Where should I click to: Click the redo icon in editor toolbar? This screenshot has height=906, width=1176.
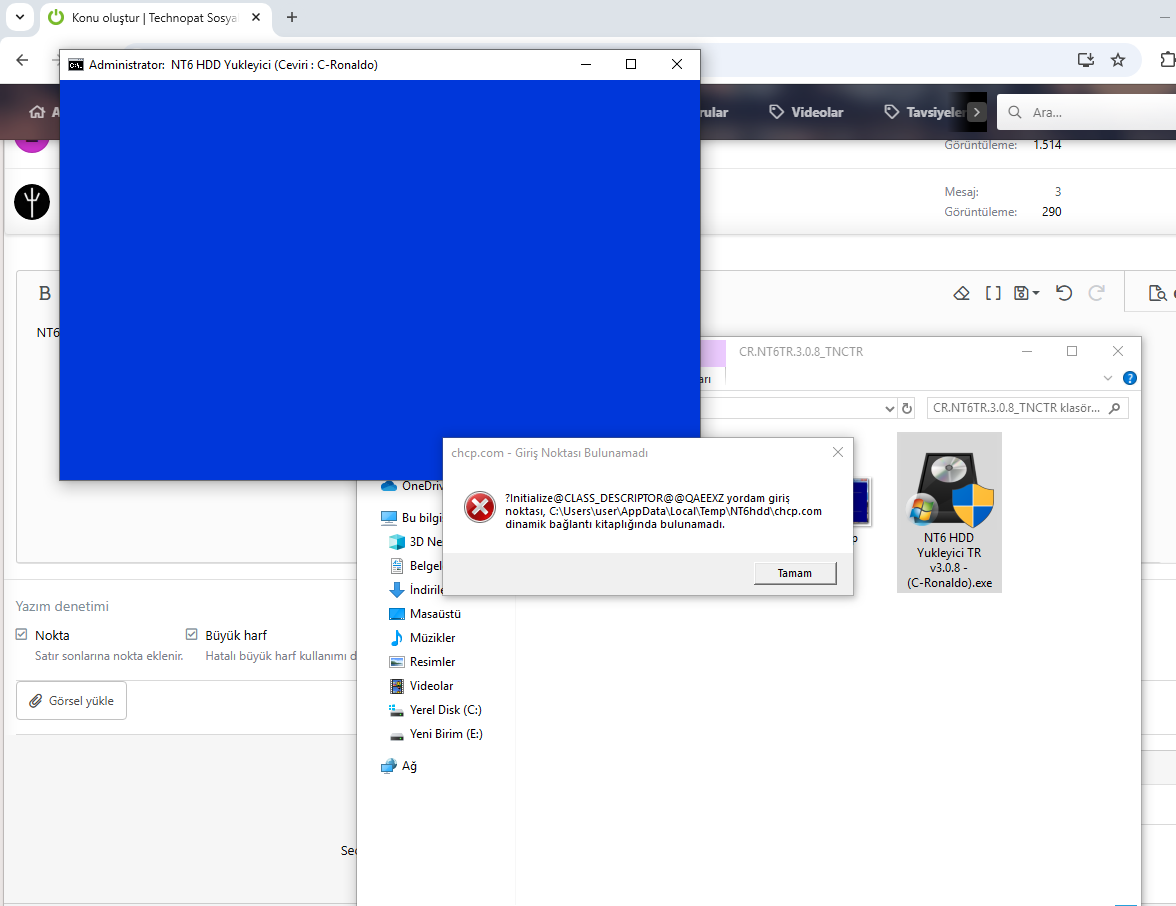1096,293
